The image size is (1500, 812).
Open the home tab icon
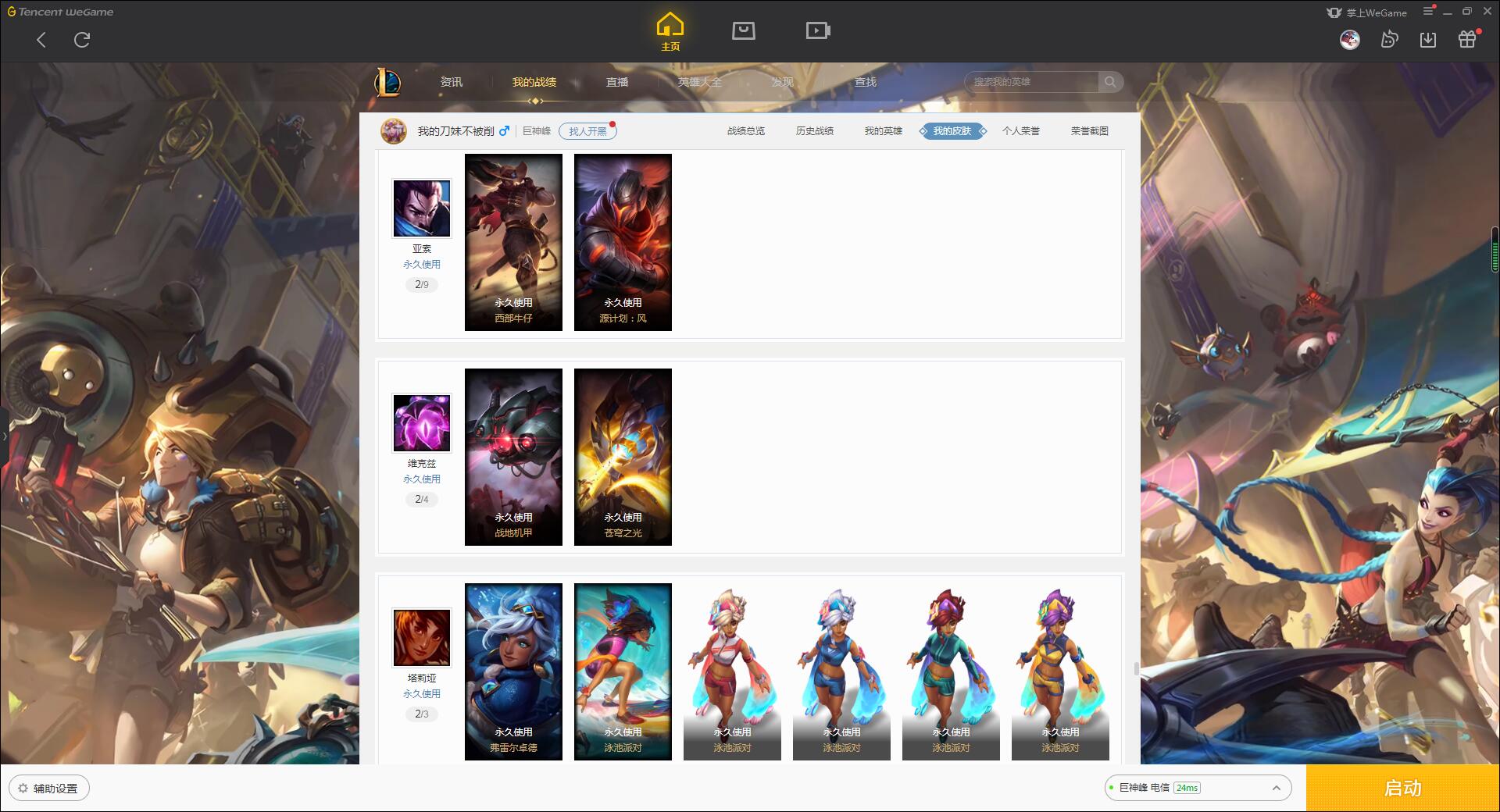coord(670,32)
